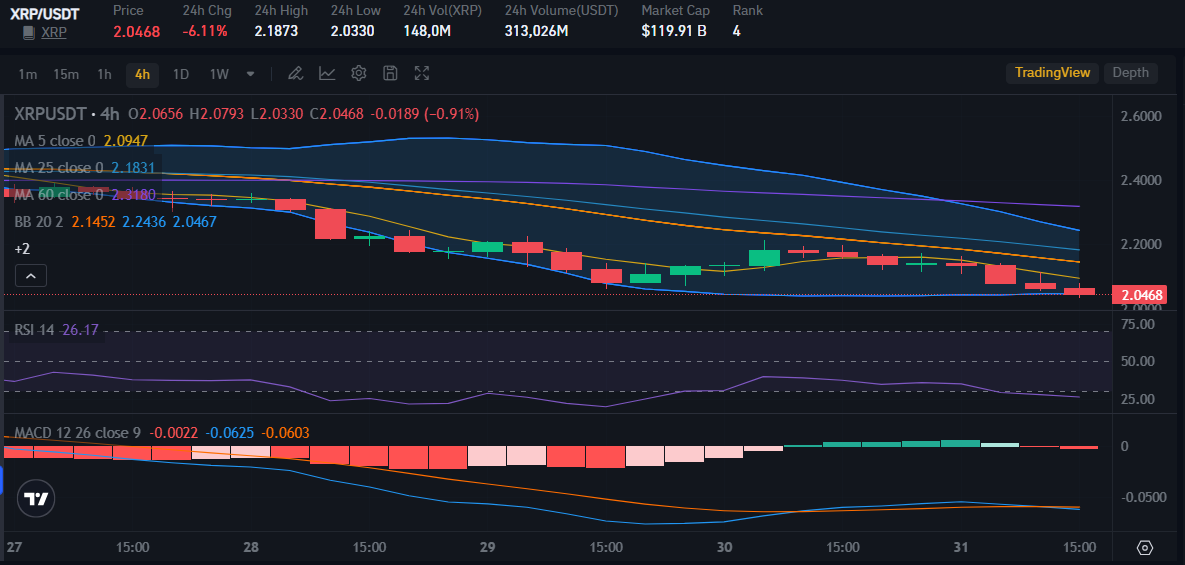Click the MACD signal value -0.0603

285,433
